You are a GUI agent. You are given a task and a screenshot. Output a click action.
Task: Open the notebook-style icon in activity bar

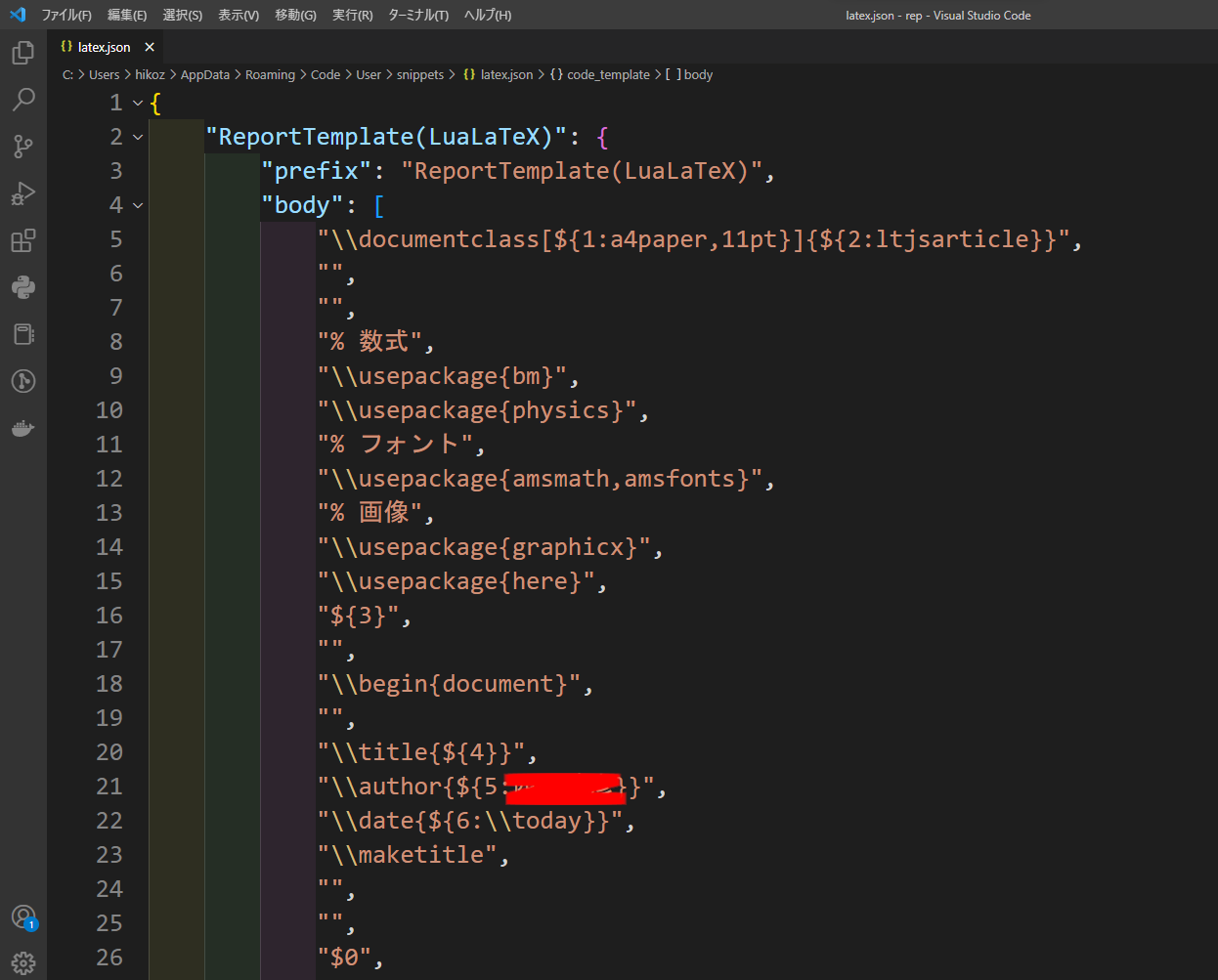click(x=23, y=334)
